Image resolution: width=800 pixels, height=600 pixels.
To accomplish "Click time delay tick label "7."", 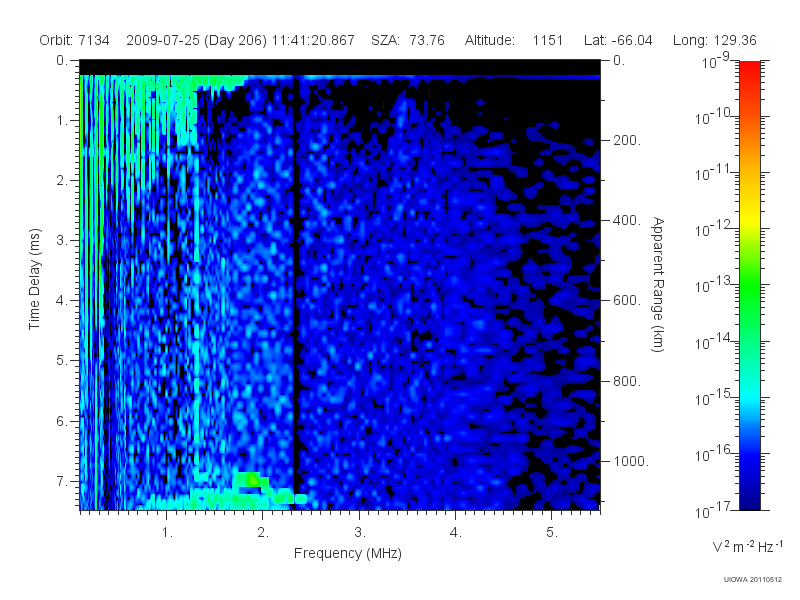I will [x=62, y=481].
